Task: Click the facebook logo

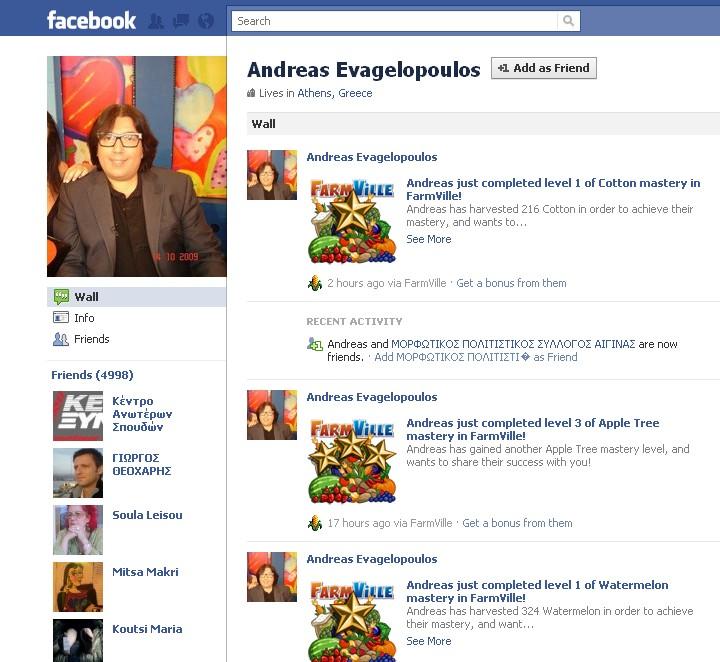Action: (91, 21)
